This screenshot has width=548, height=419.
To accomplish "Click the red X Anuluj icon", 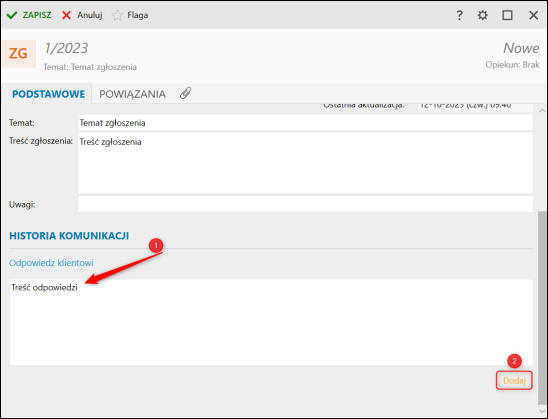I will click(66, 15).
